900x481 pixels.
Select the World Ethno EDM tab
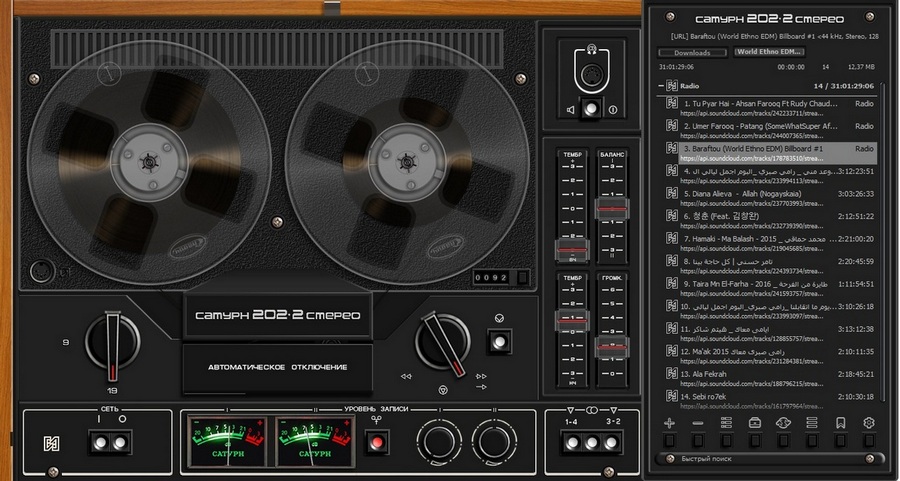(769, 52)
